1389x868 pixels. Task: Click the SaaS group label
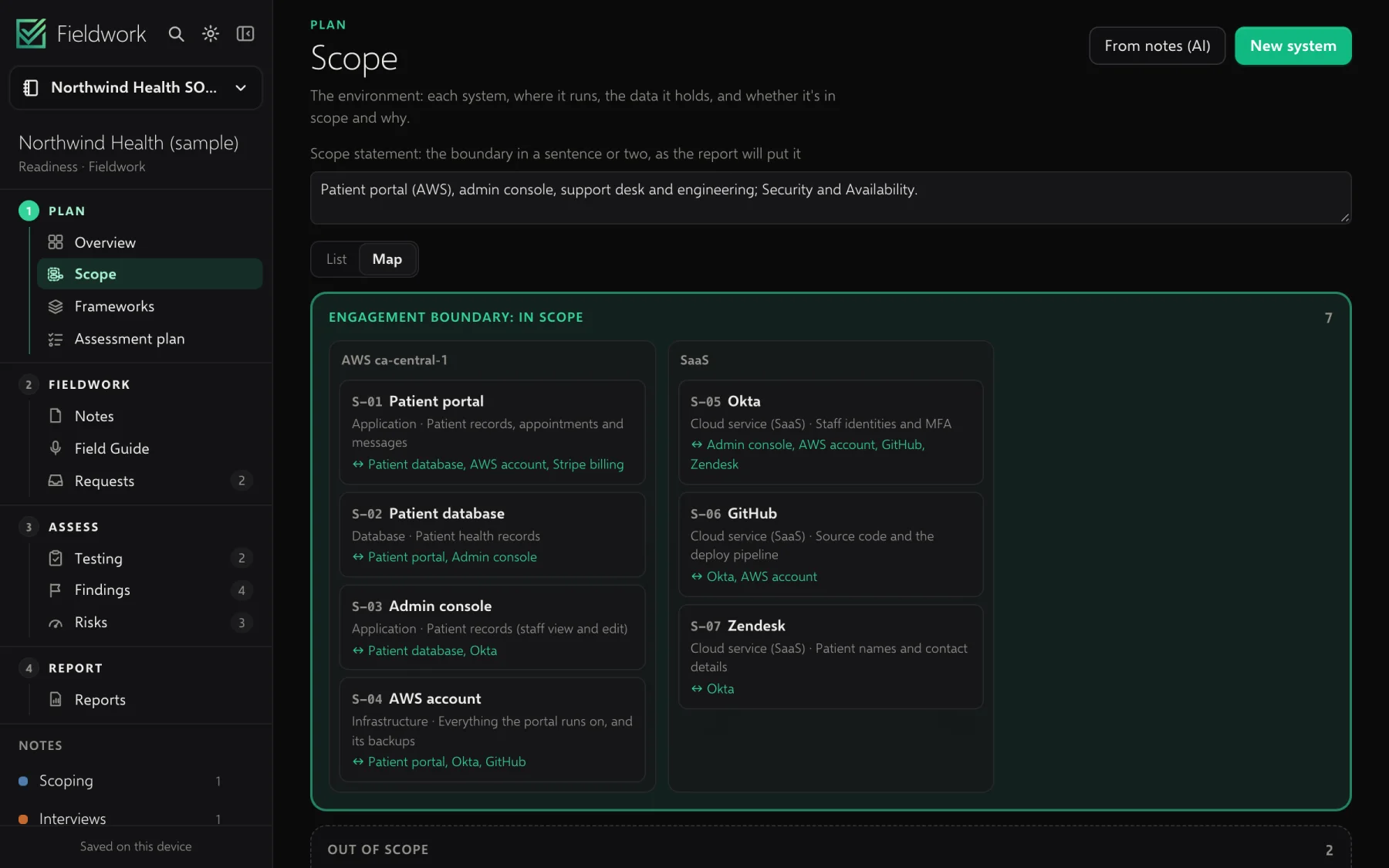click(x=694, y=360)
